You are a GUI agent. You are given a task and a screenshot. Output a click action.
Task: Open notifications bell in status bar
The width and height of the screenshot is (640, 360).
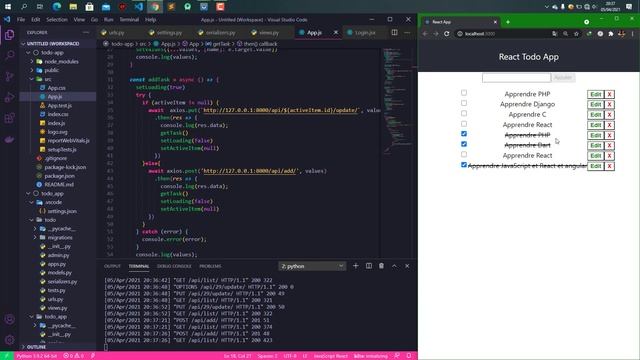point(409,356)
